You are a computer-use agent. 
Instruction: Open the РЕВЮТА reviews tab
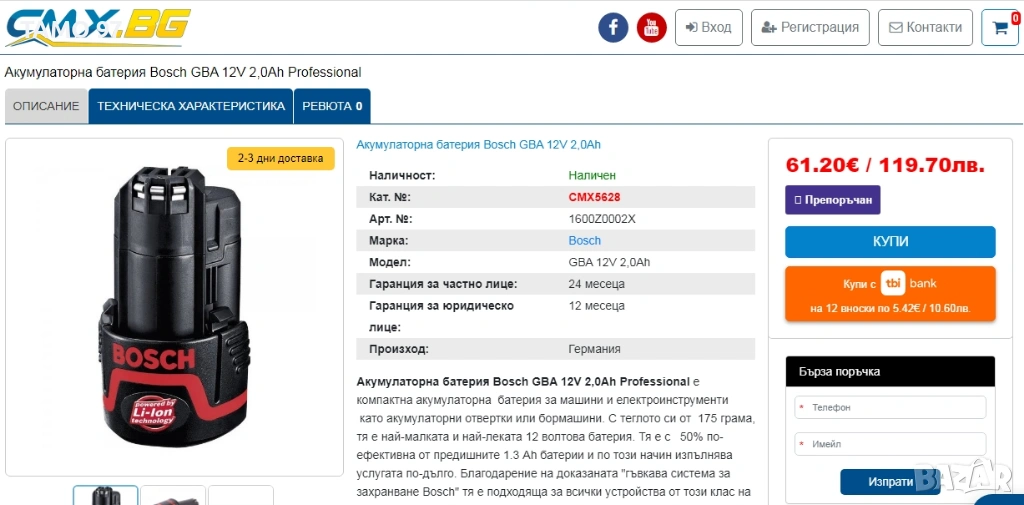332,106
